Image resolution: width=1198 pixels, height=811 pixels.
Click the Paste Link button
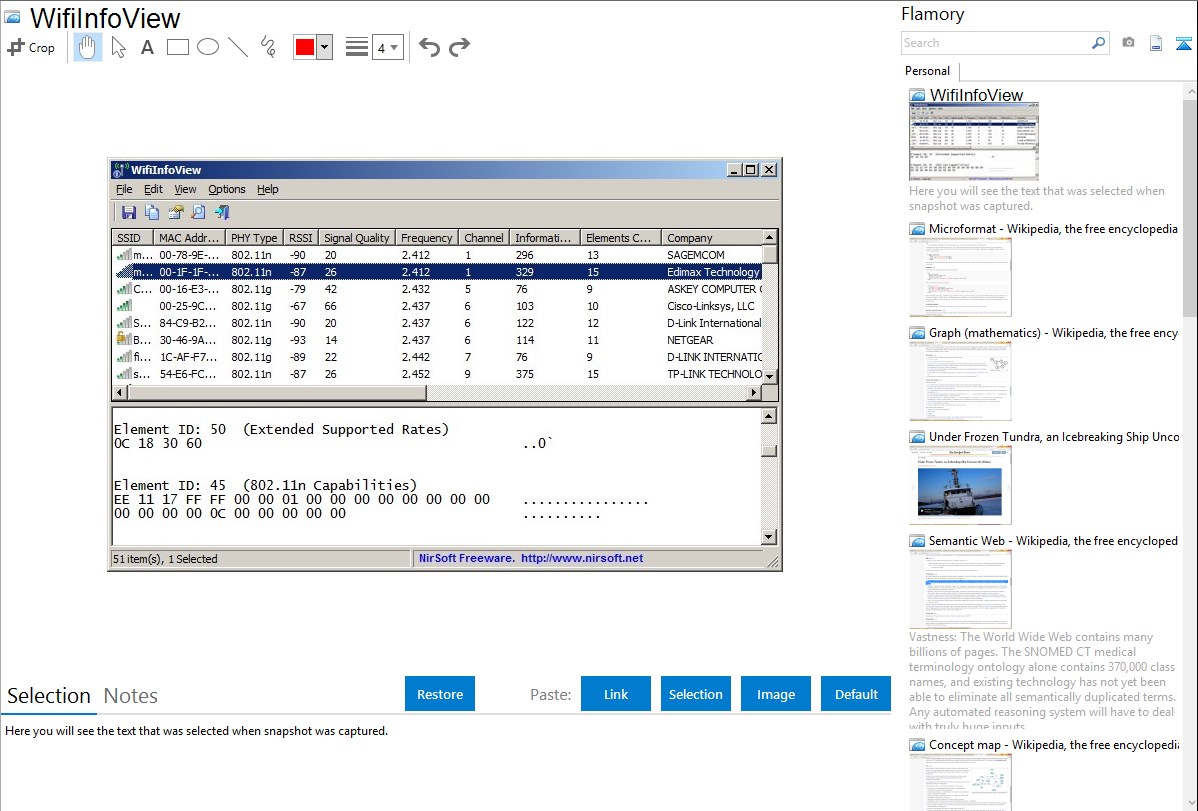(616, 694)
